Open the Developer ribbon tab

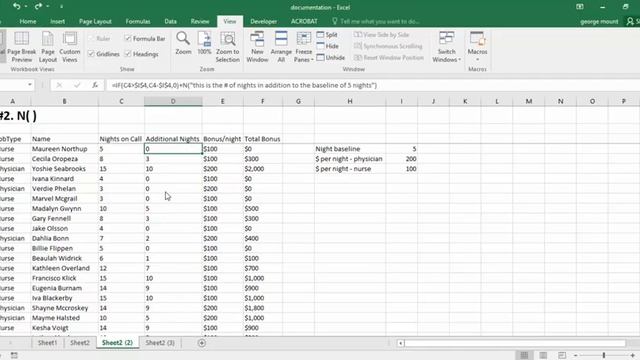pyautogui.click(x=264, y=21)
